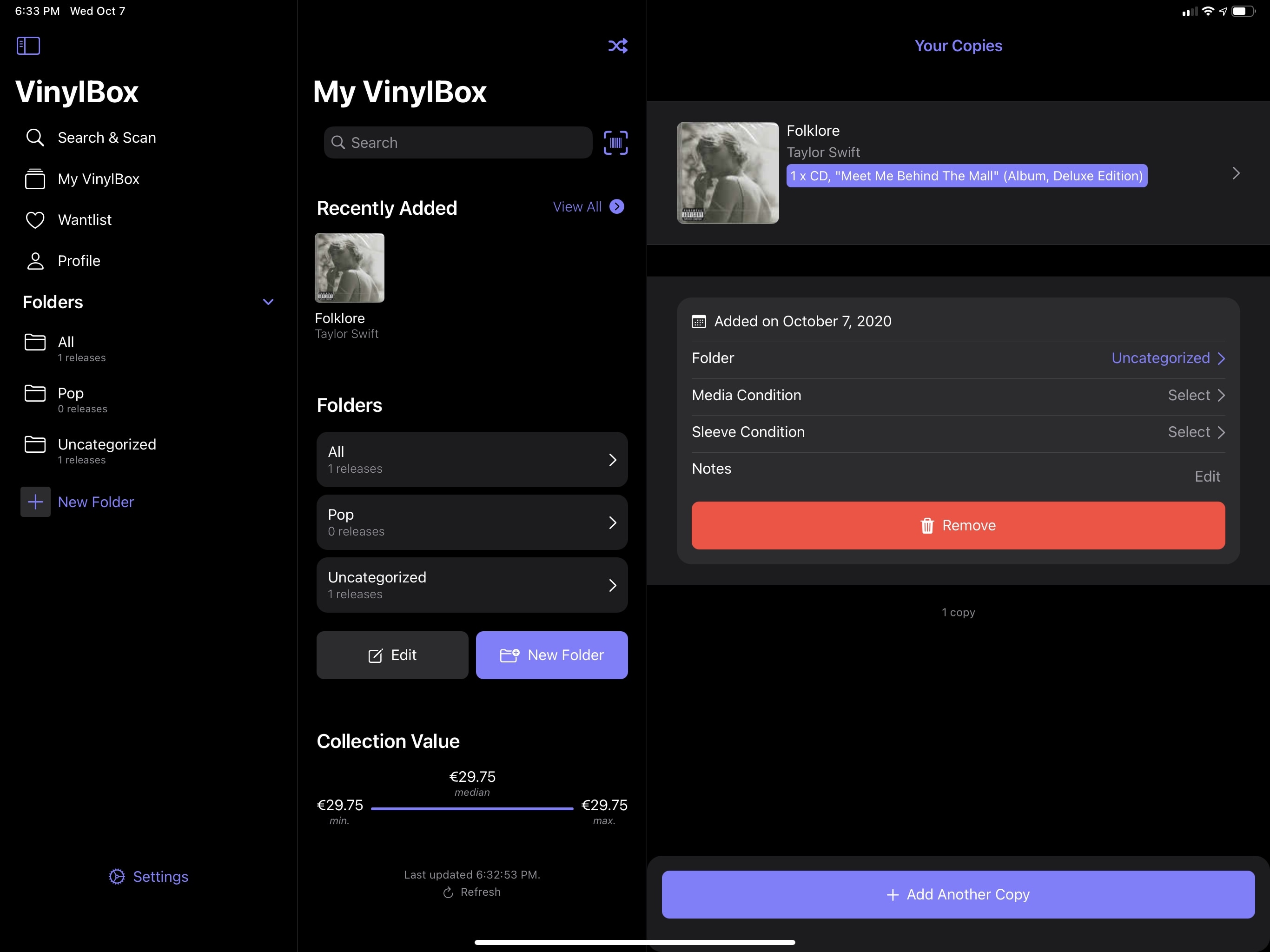Image resolution: width=1270 pixels, height=952 pixels.
Task: Open the Uncategorized folder card chevron
Action: [x=613, y=585]
